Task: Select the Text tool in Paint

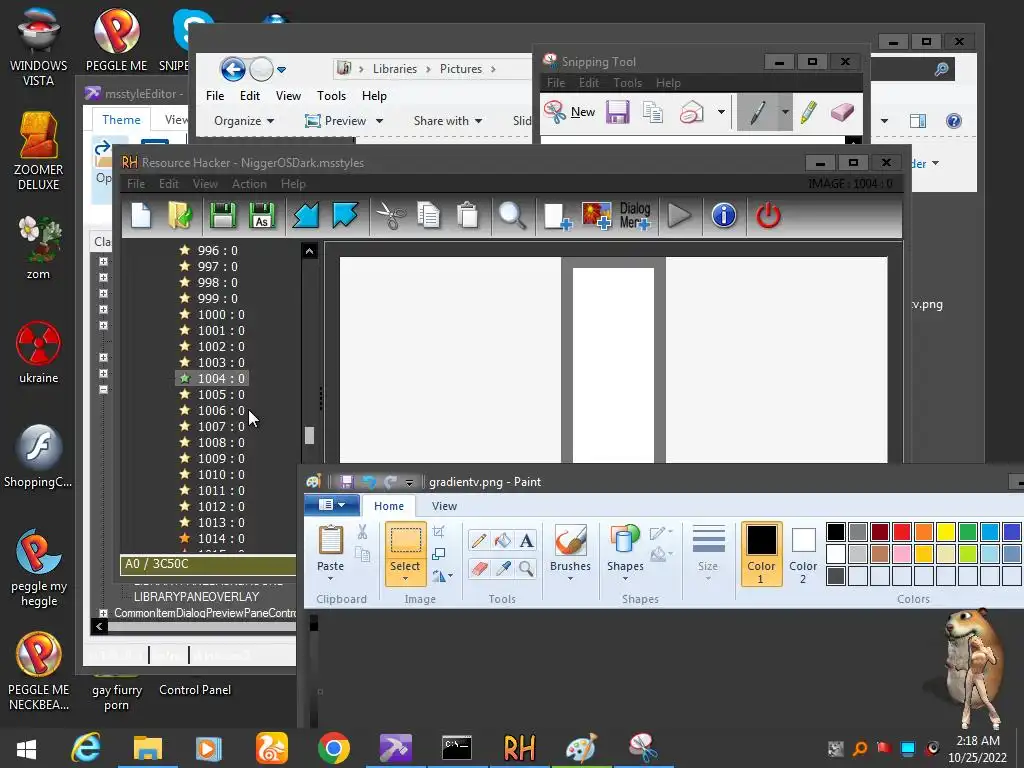Action: click(x=526, y=540)
